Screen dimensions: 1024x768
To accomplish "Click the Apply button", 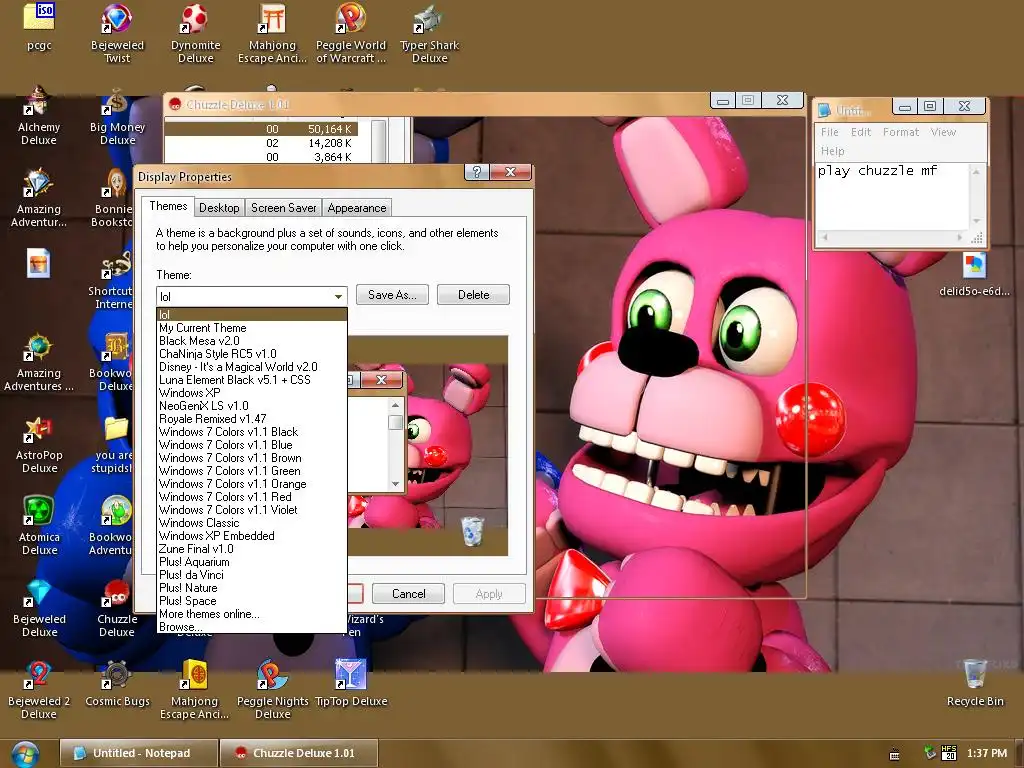I will [489, 594].
